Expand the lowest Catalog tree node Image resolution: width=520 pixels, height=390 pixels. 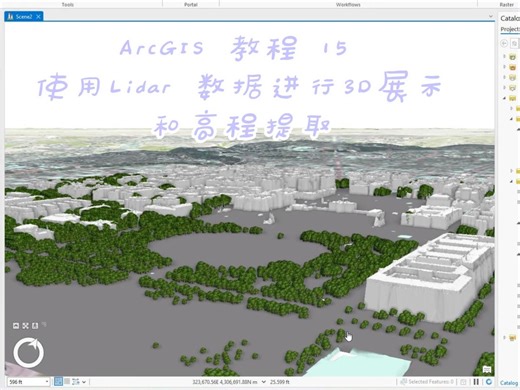505,338
